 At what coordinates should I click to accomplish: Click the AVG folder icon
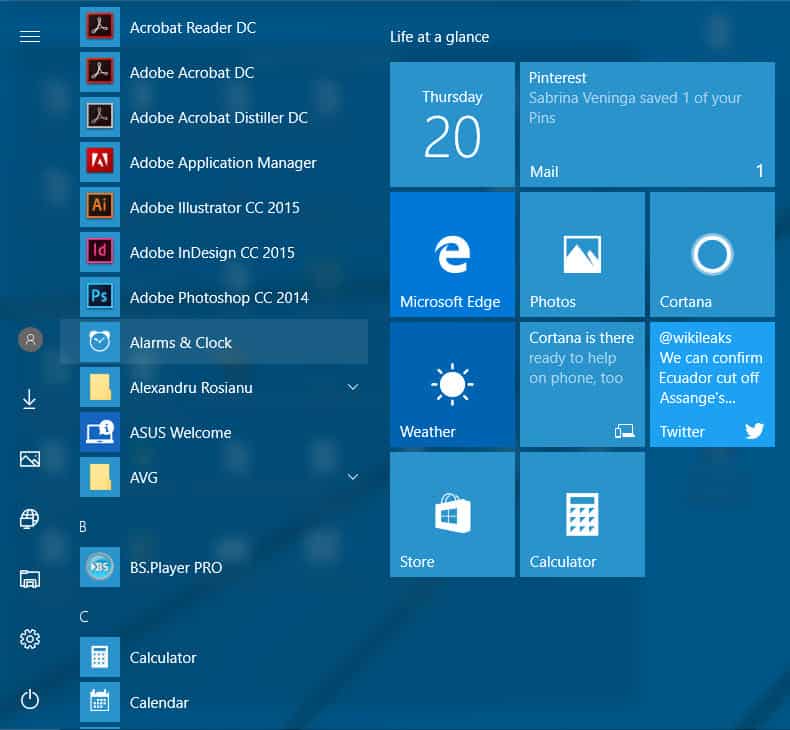point(100,477)
